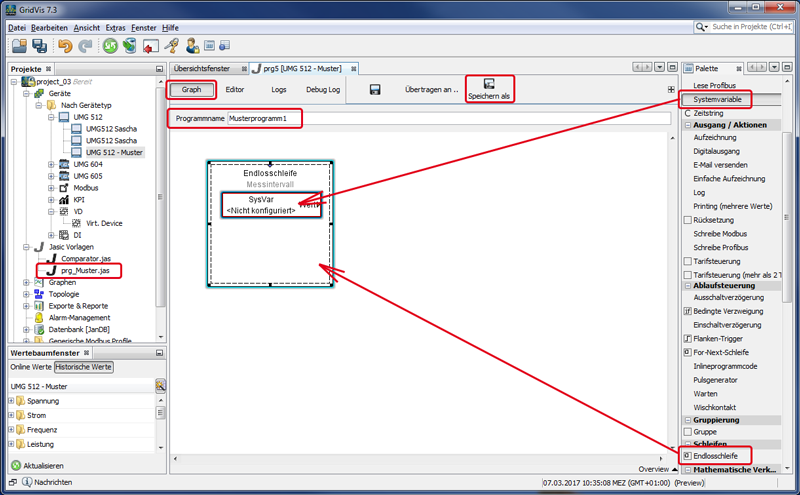Click the redo arrow toolbar icon
This screenshot has width=800, height=495.
[x=85, y=46]
